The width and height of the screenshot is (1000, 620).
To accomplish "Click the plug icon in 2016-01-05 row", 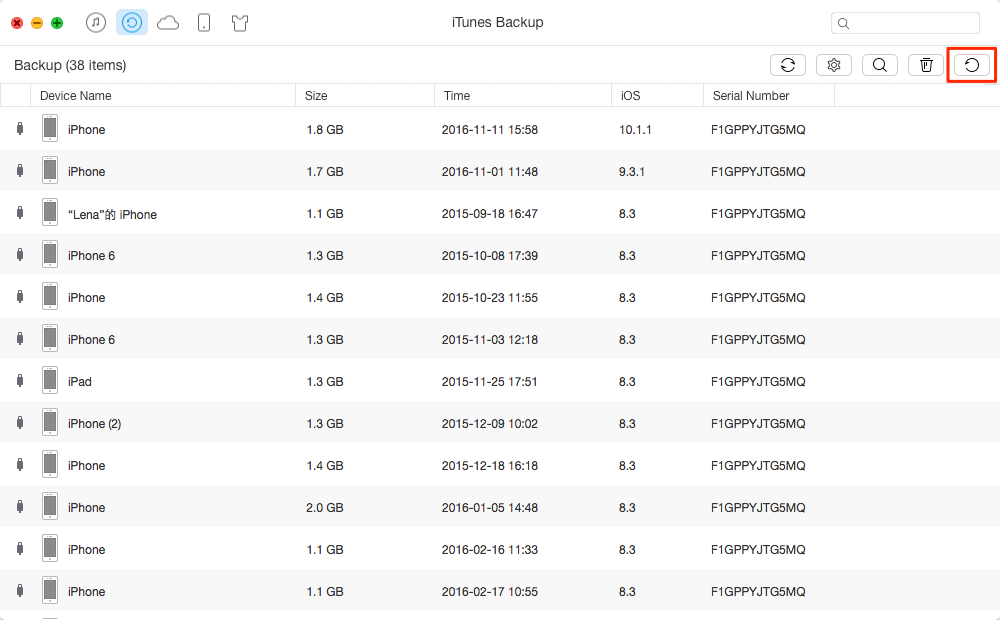I will tap(20, 507).
